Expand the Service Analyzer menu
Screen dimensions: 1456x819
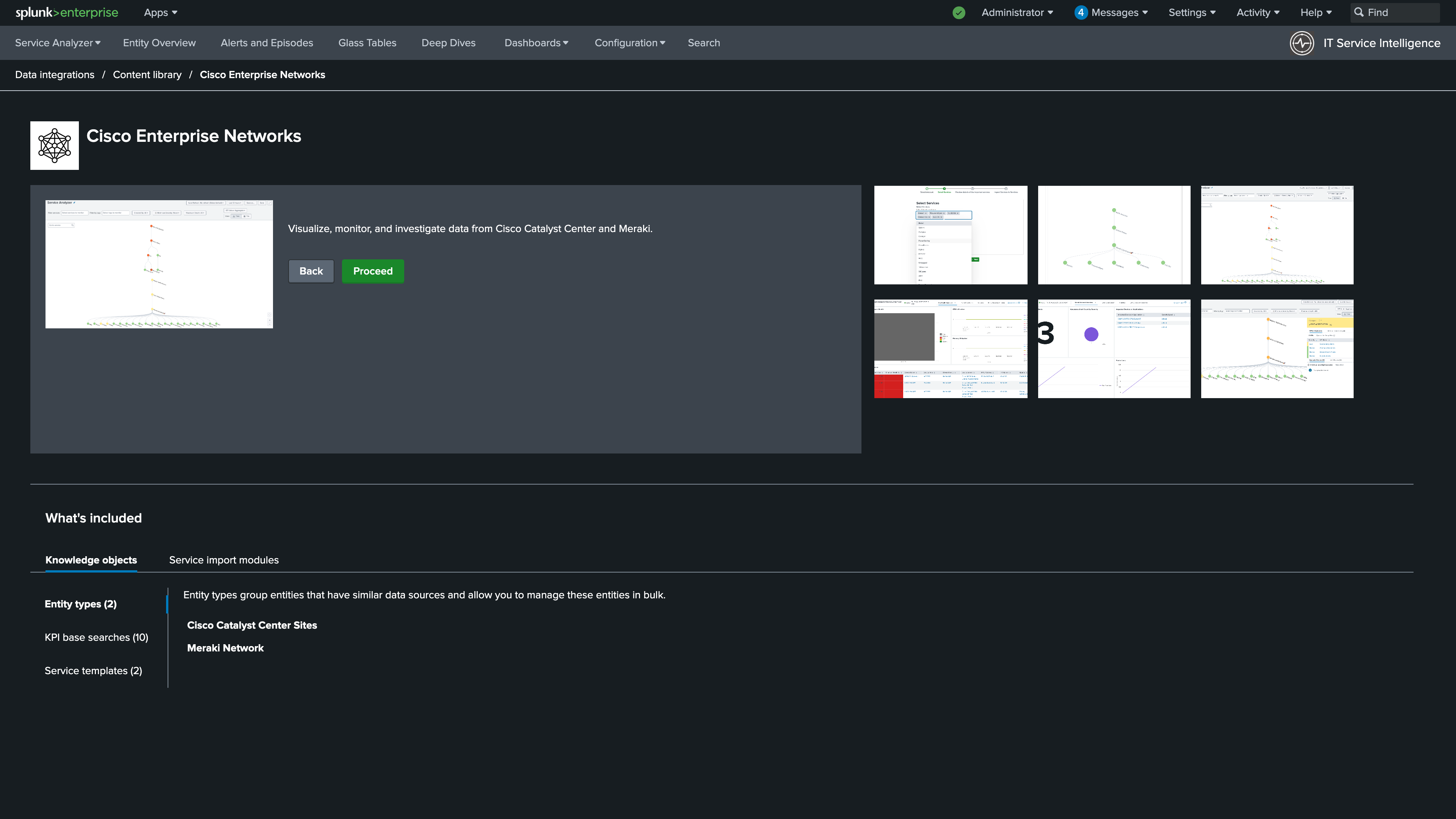point(58,43)
